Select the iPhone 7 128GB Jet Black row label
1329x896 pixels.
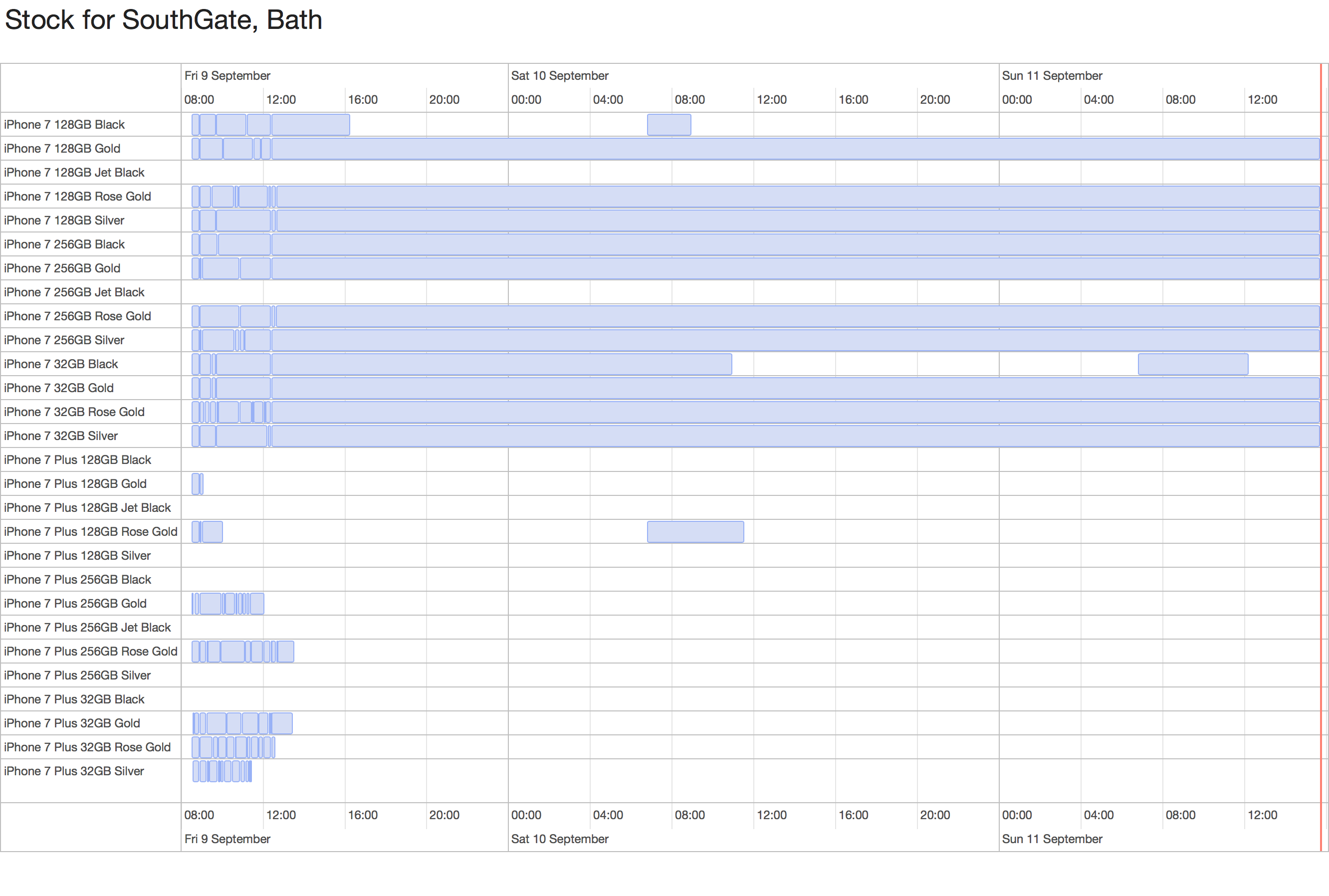[74, 173]
